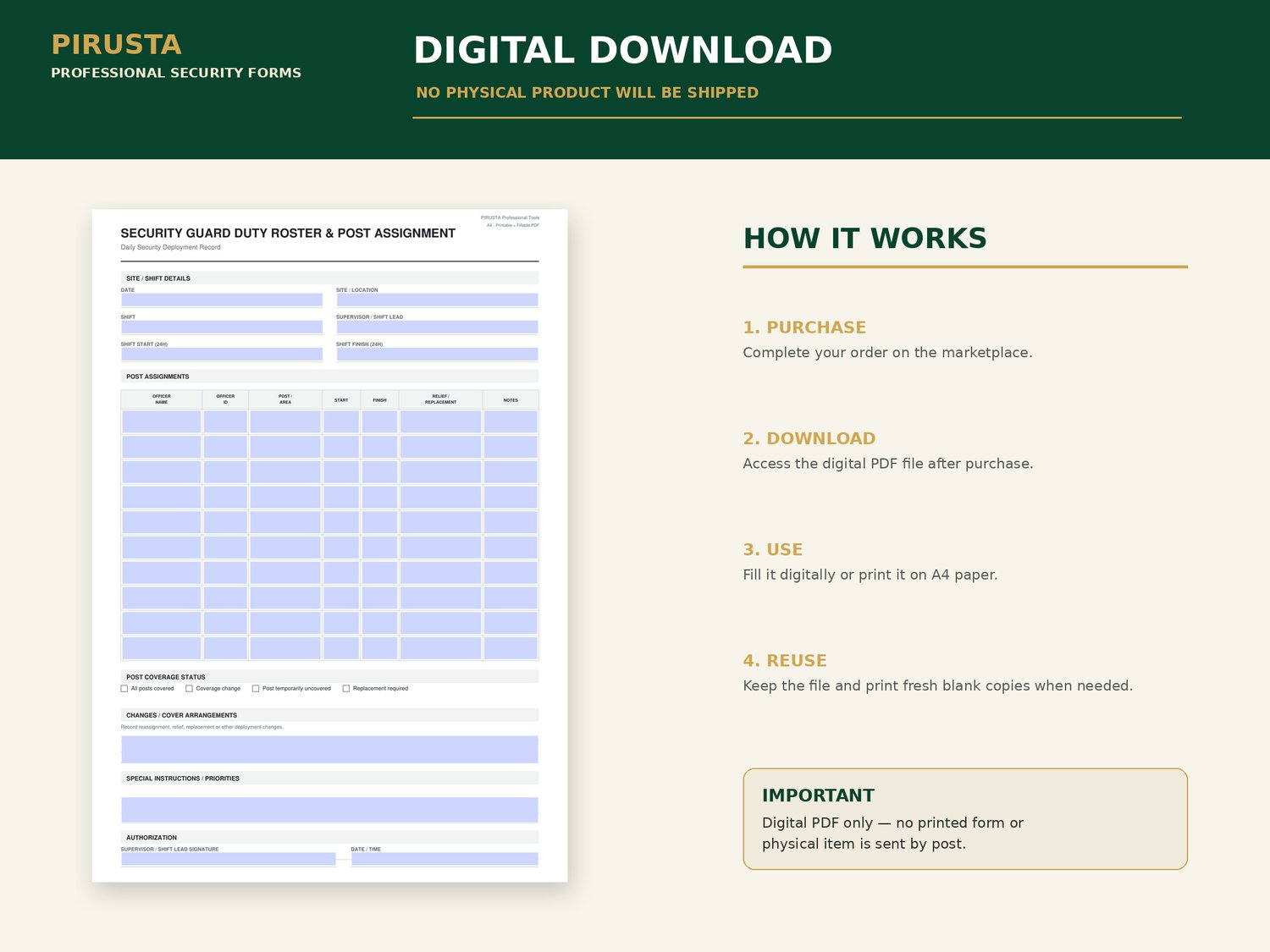Click the SHIFT START (24H) field
The height and width of the screenshot is (952, 1270).
pyautogui.click(x=222, y=354)
